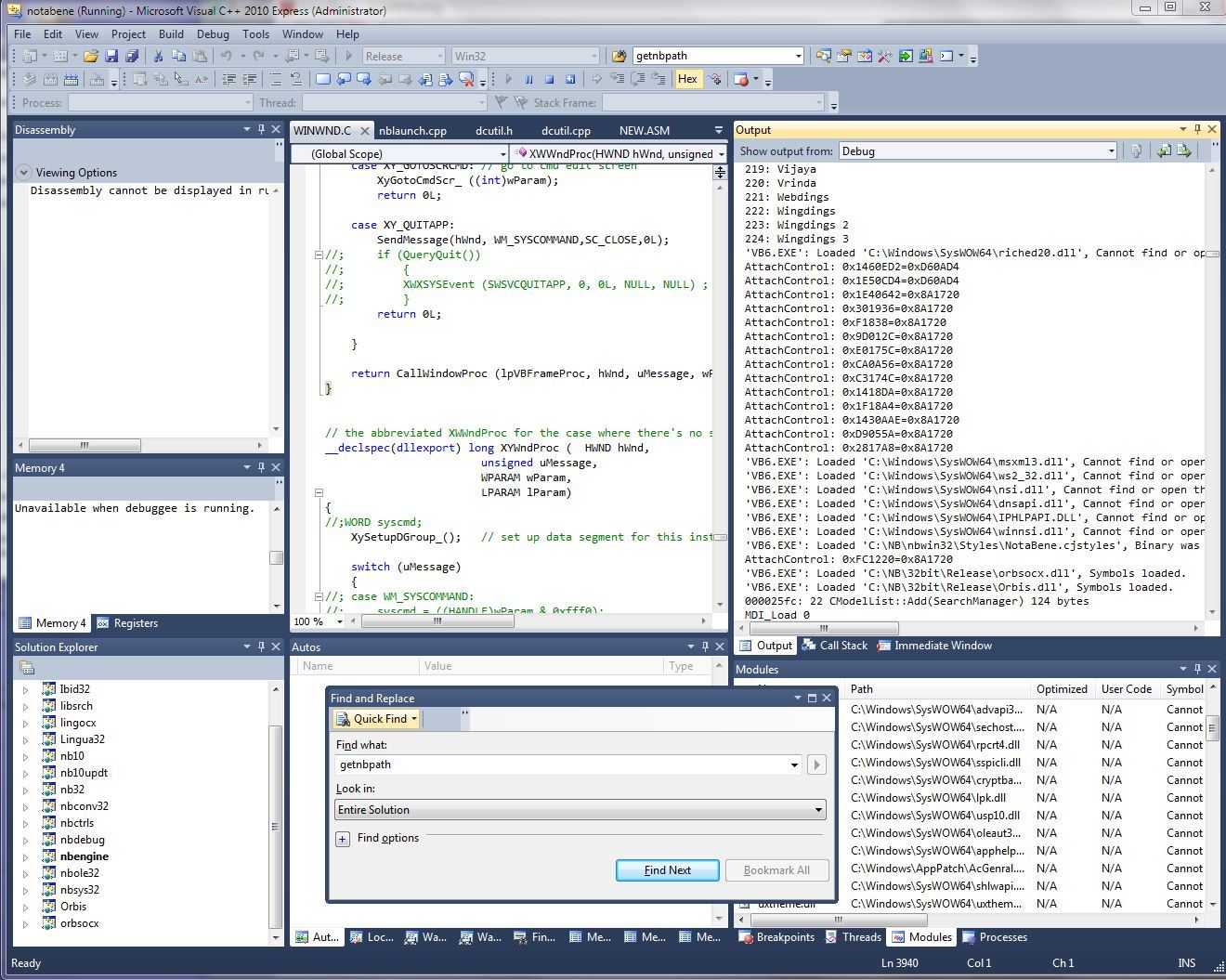Click the Step Into icon
Image resolution: width=1226 pixels, height=980 pixels.
pyautogui.click(x=618, y=79)
